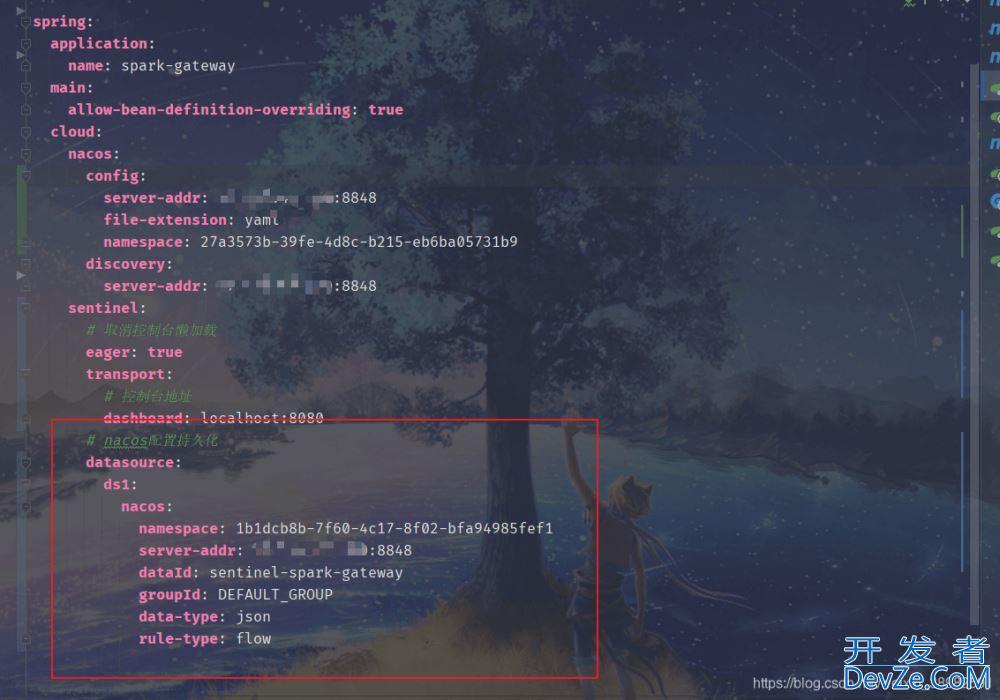Open the green inspection widget icon at top right

[x=909, y=3]
